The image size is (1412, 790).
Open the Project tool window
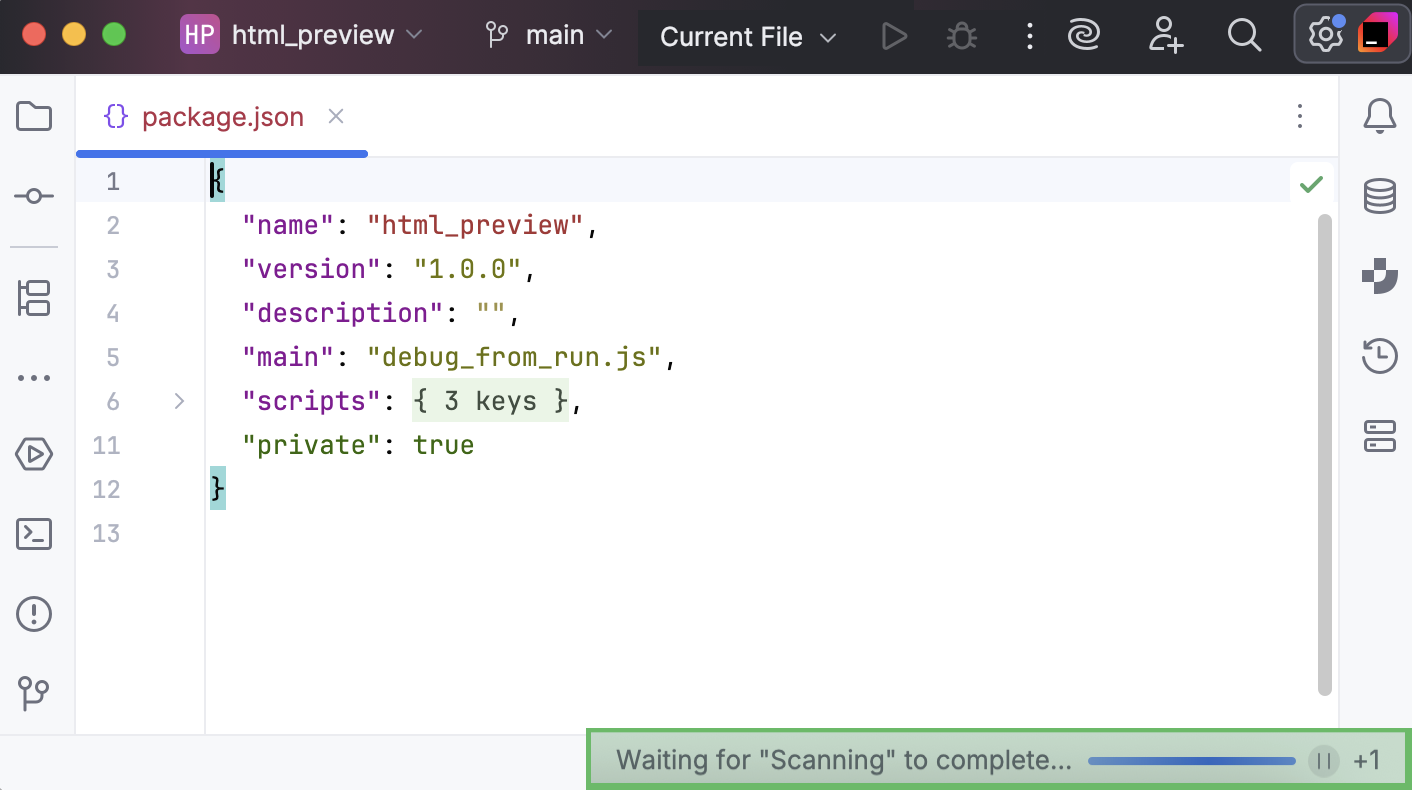tap(34, 116)
